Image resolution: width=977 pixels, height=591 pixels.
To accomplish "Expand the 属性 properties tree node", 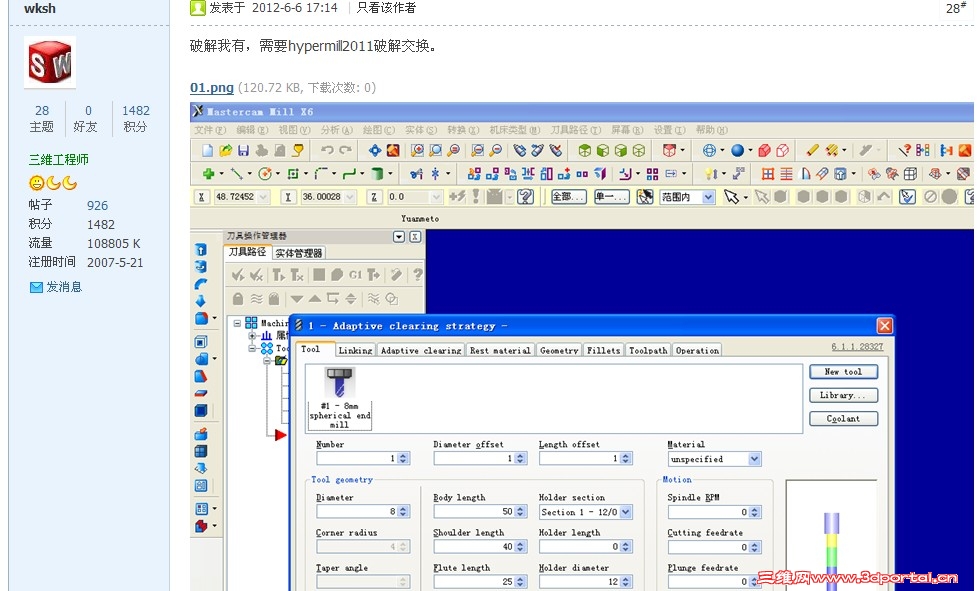I will click(252, 336).
